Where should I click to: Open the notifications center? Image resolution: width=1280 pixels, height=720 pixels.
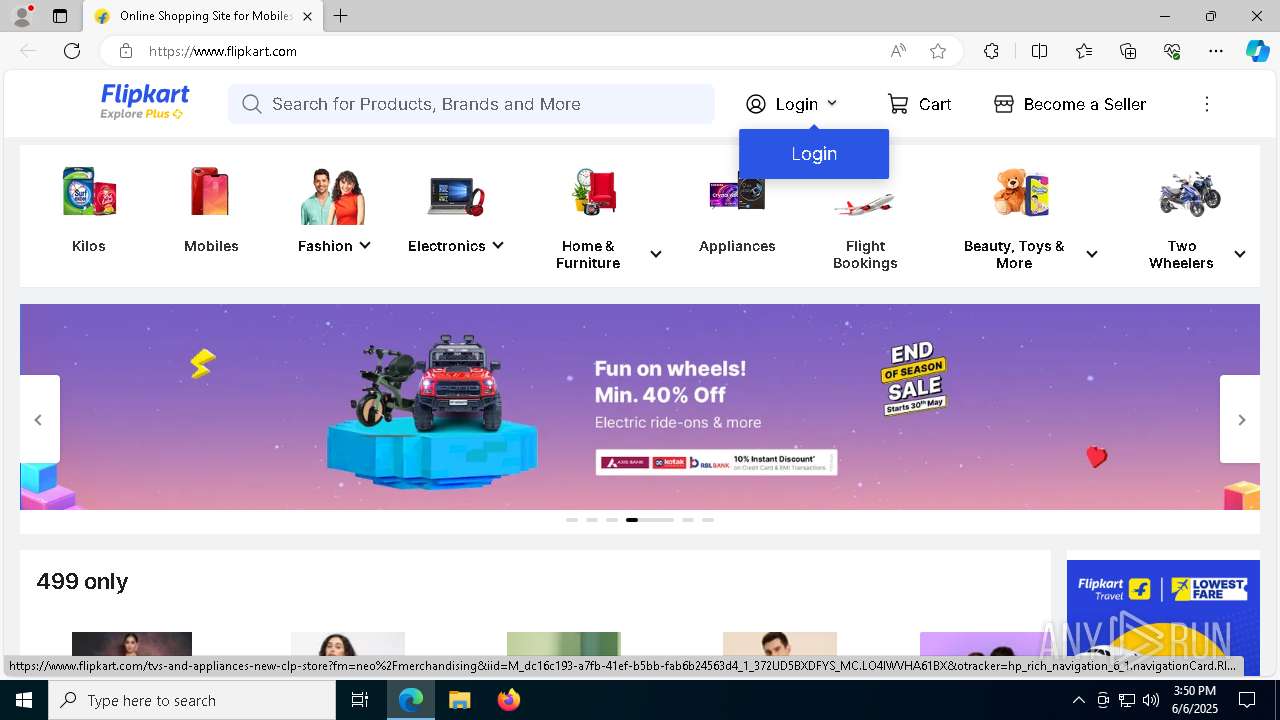(x=1247, y=700)
